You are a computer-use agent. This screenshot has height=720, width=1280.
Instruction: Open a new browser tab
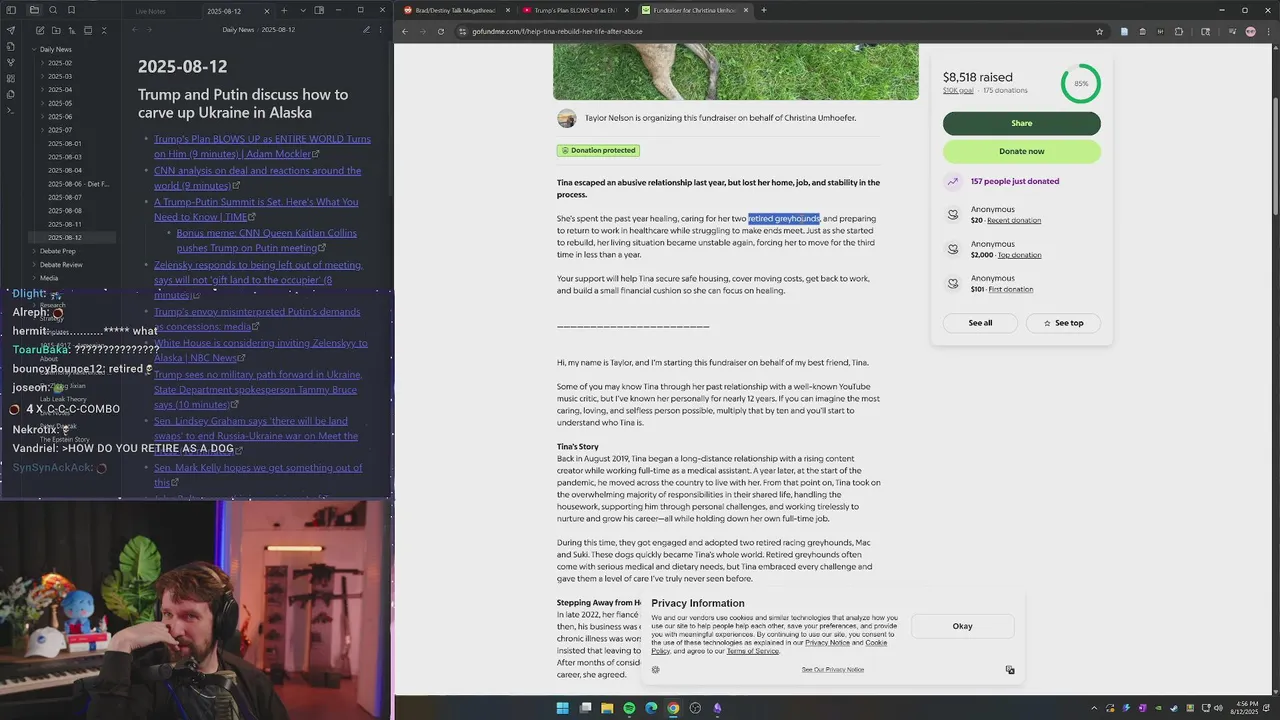(x=763, y=10)
